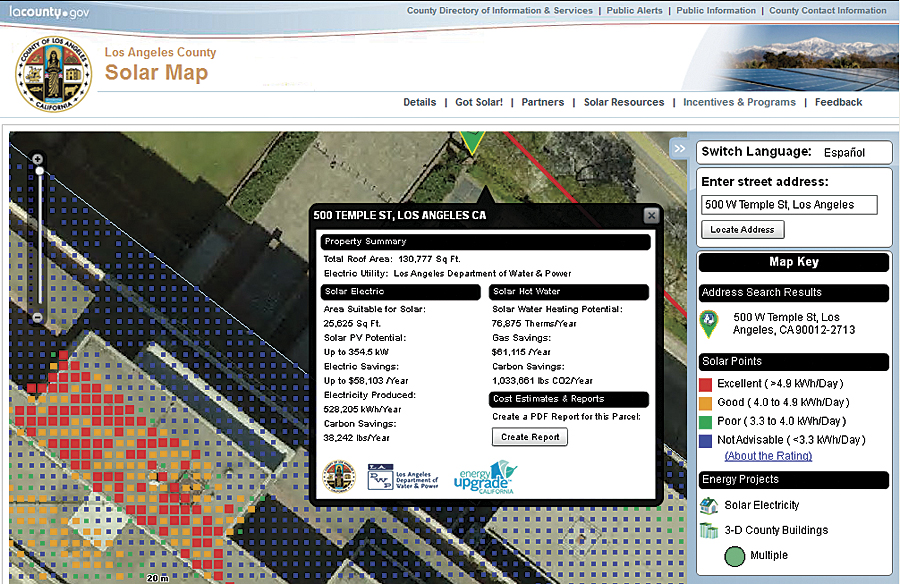Screen dimensions: 900x584
Task: Click the energy upgrade California logo
Action: [485, 478]
